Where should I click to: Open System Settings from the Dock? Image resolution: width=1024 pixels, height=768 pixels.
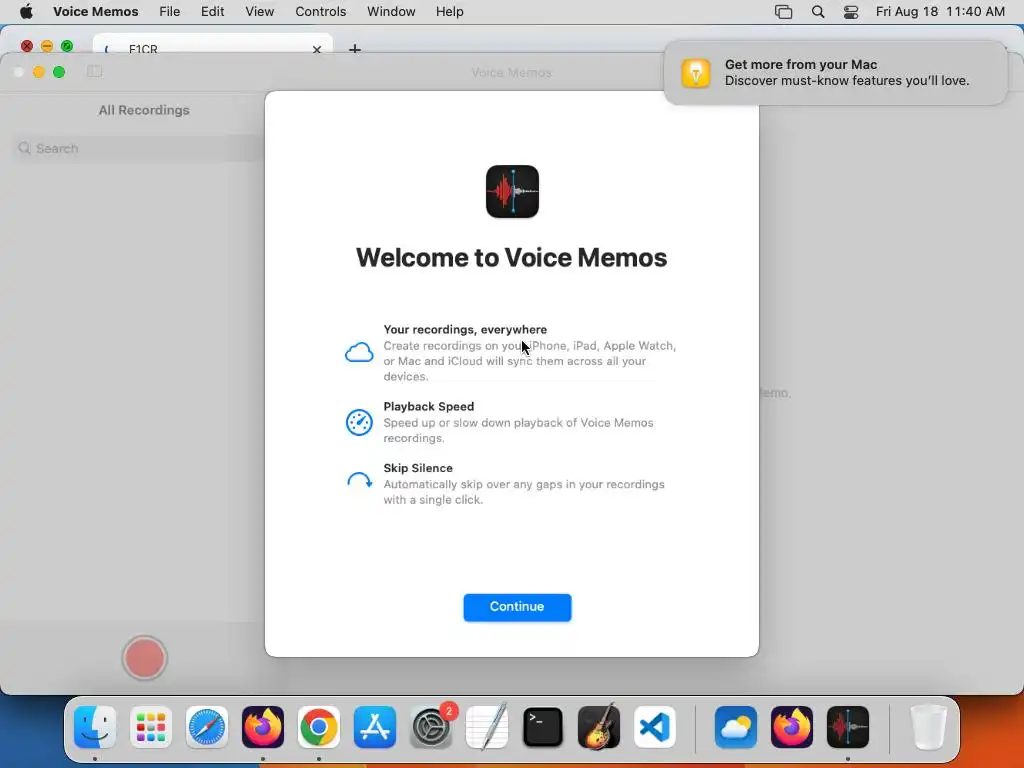coord(431,727)
